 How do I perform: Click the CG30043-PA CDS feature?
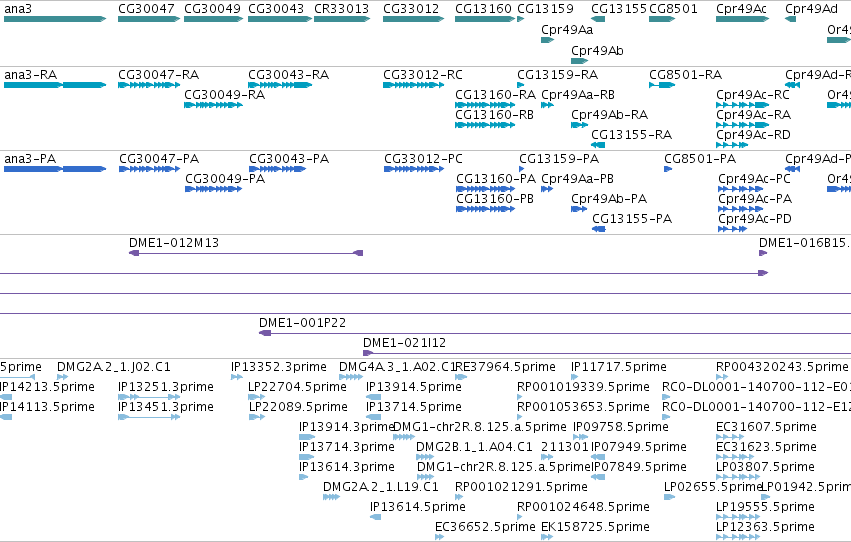click(x=277, y=169)
